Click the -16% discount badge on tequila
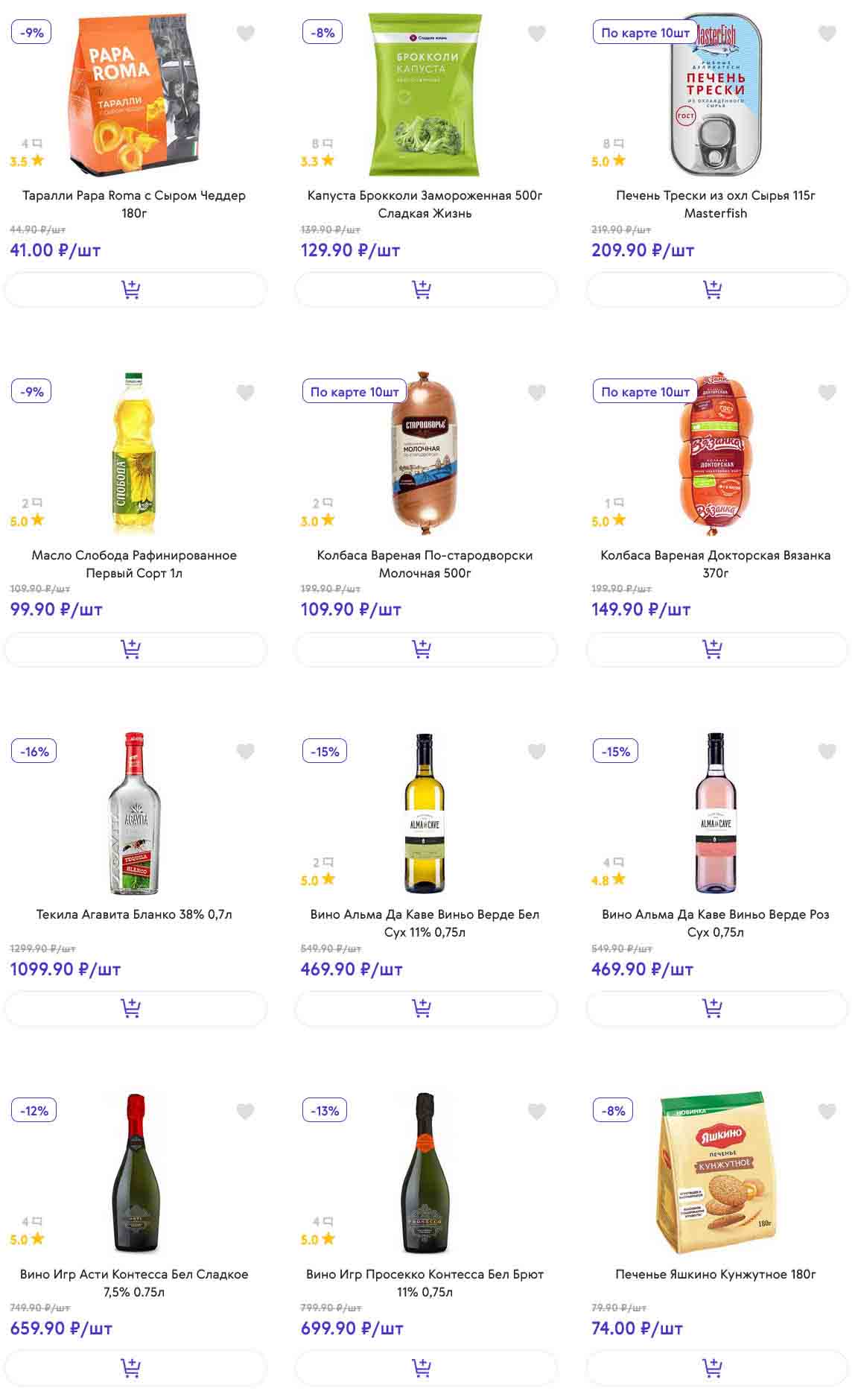 34,751
